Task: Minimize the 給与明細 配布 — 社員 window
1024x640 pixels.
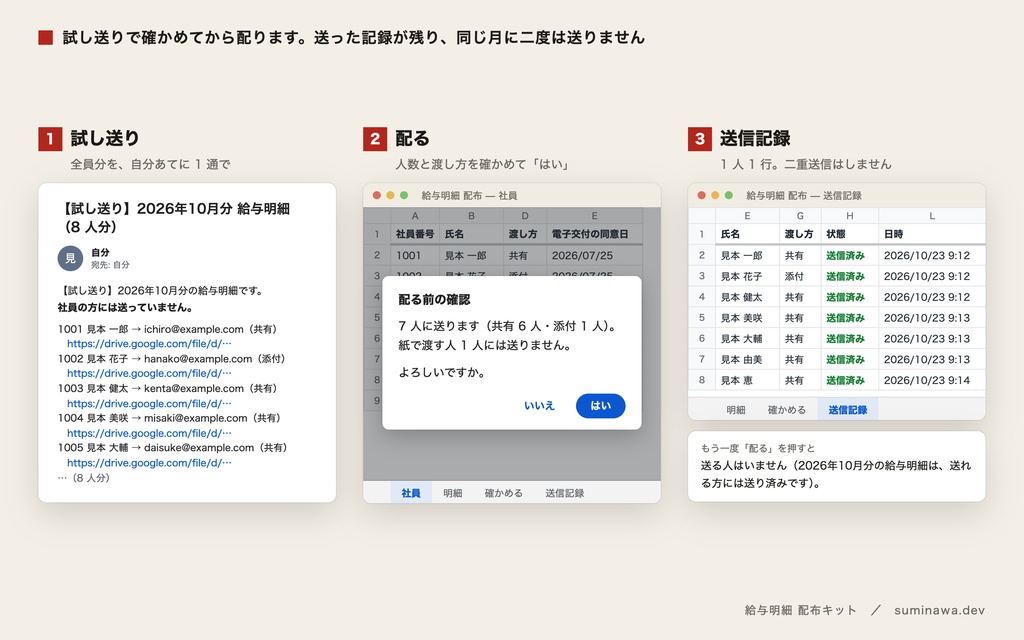Action: point(391,195)
